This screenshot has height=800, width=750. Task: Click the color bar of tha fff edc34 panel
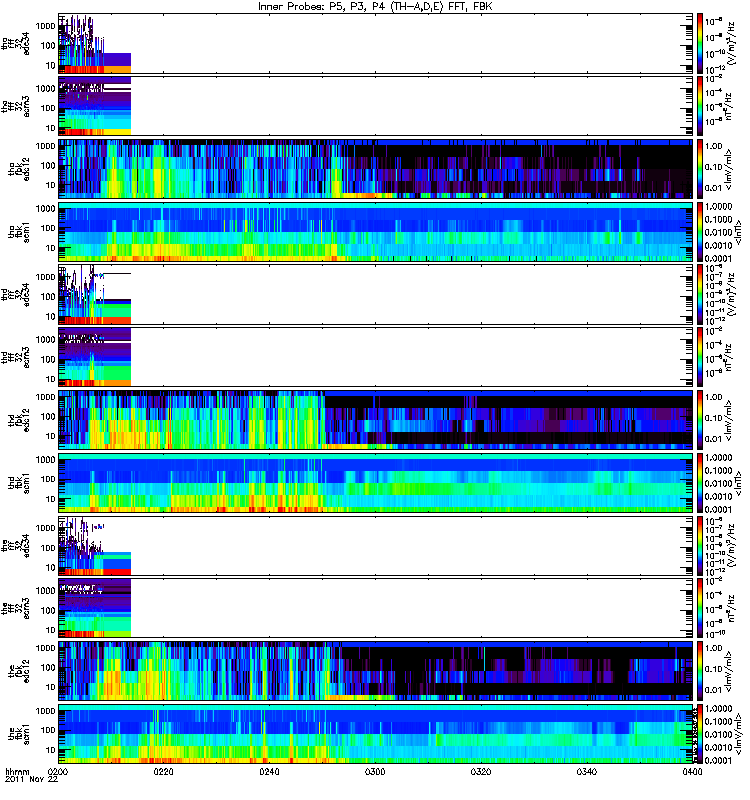(700, 44)
